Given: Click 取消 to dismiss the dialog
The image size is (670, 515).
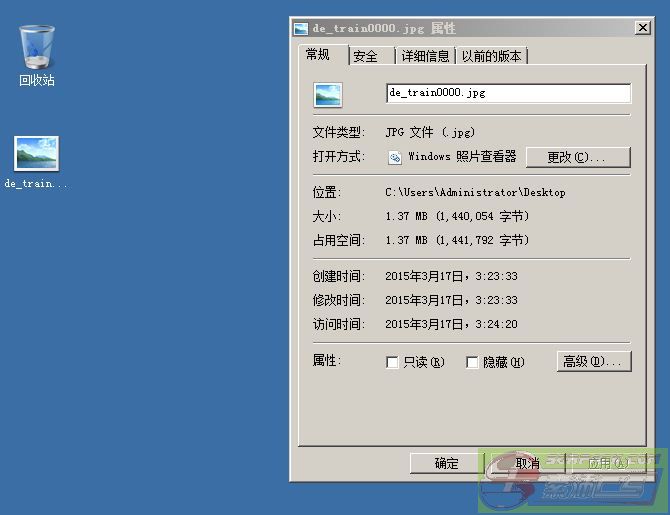Looking at the screenshot, I should pyautogui.click(x=527, y=463).
